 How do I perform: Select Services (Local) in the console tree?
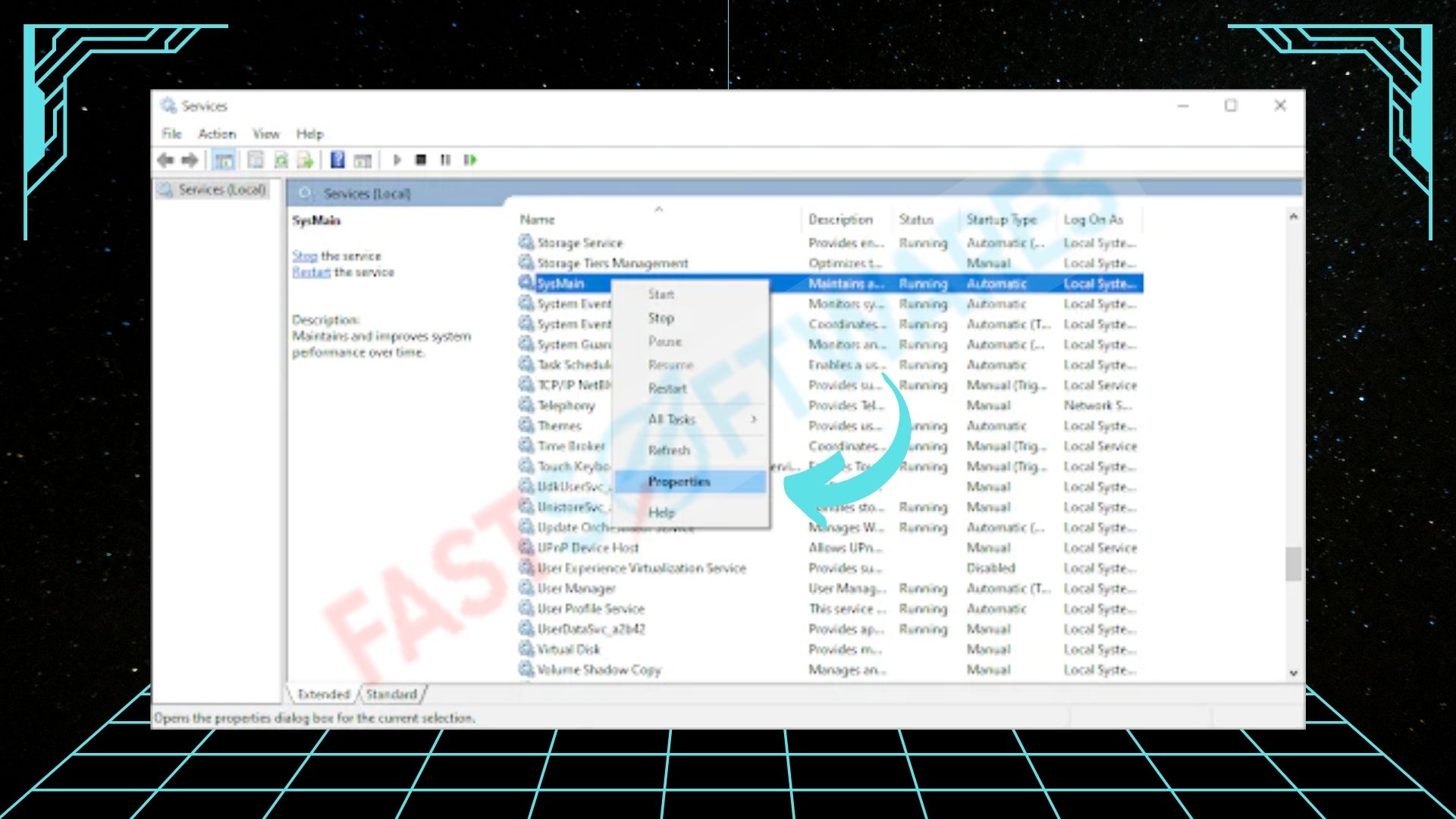[x=222, y=190]
